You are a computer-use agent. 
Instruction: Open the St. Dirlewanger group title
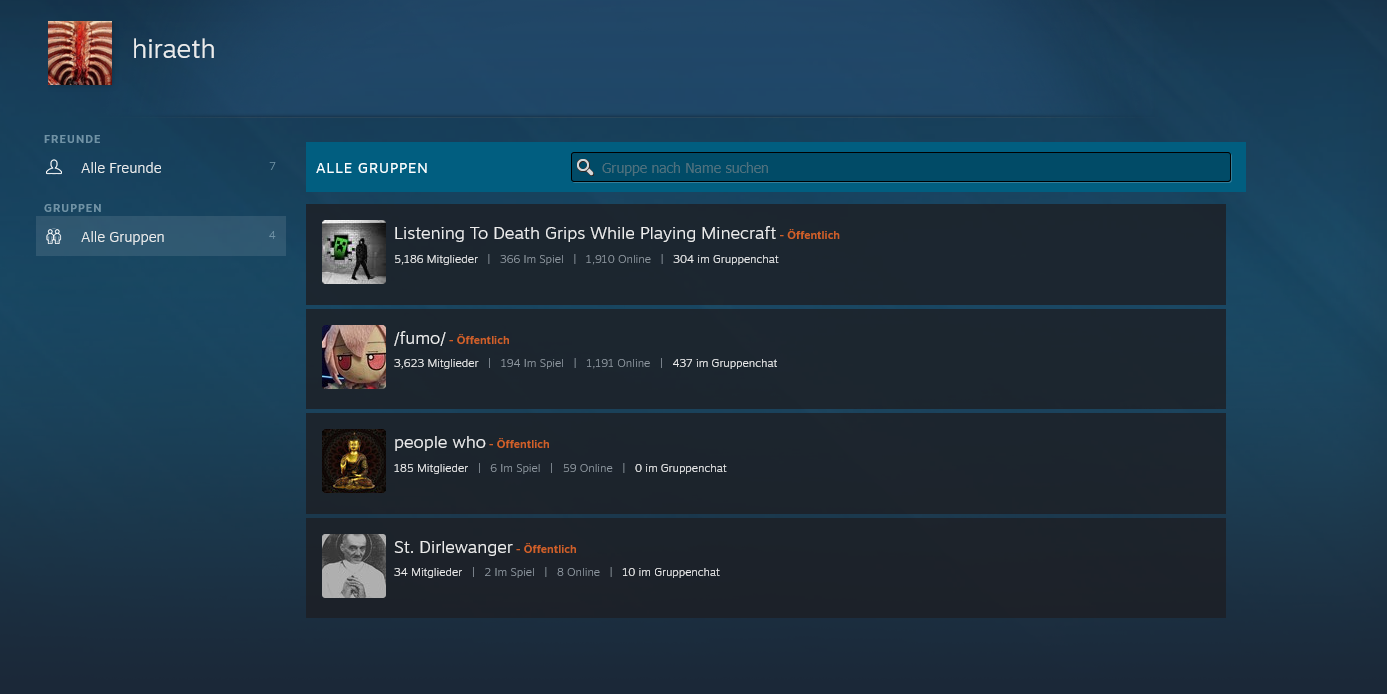[453, 547]
